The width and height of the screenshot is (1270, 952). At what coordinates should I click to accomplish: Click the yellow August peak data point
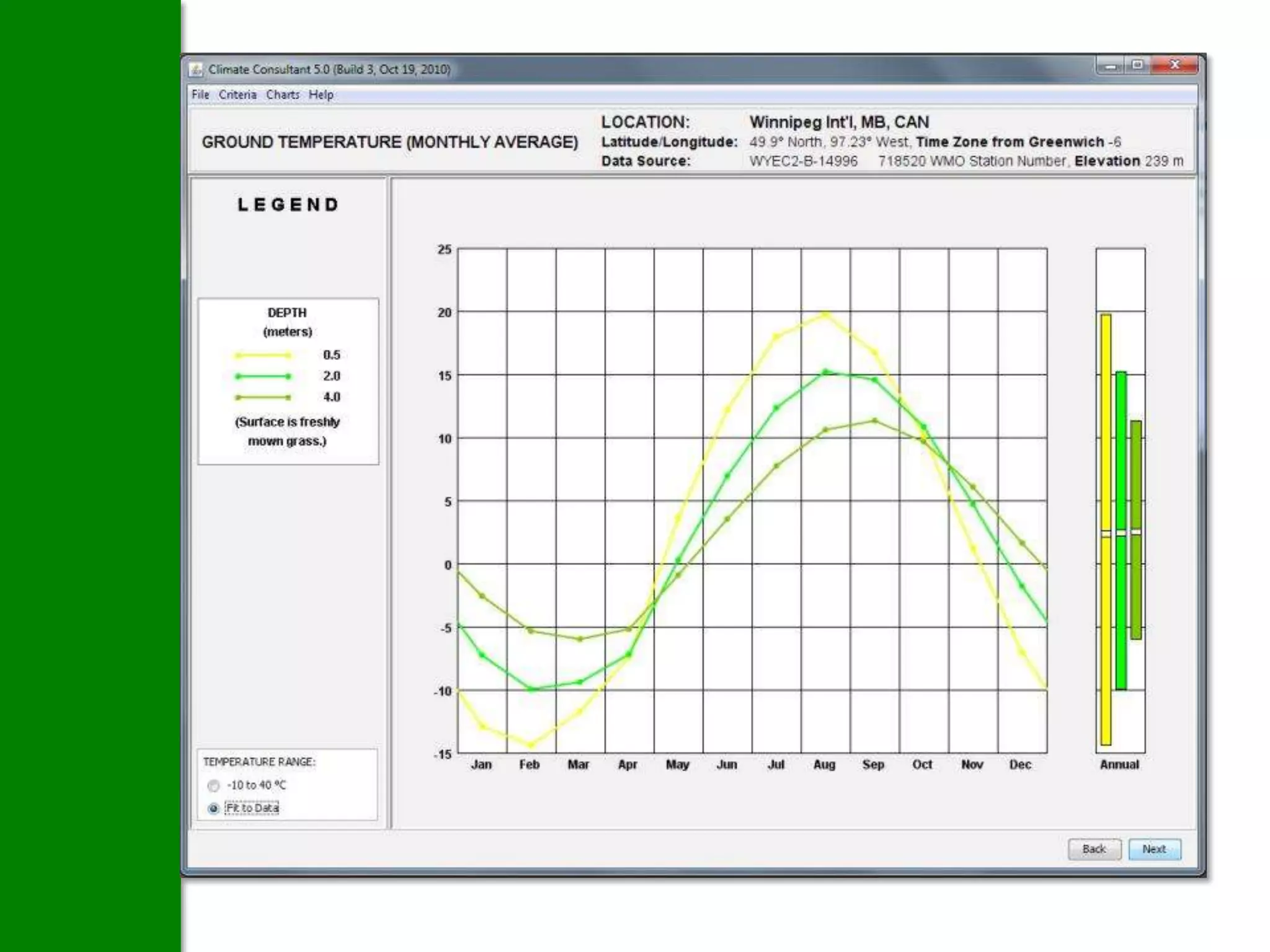pyautogui.click(x=825, y=314)
